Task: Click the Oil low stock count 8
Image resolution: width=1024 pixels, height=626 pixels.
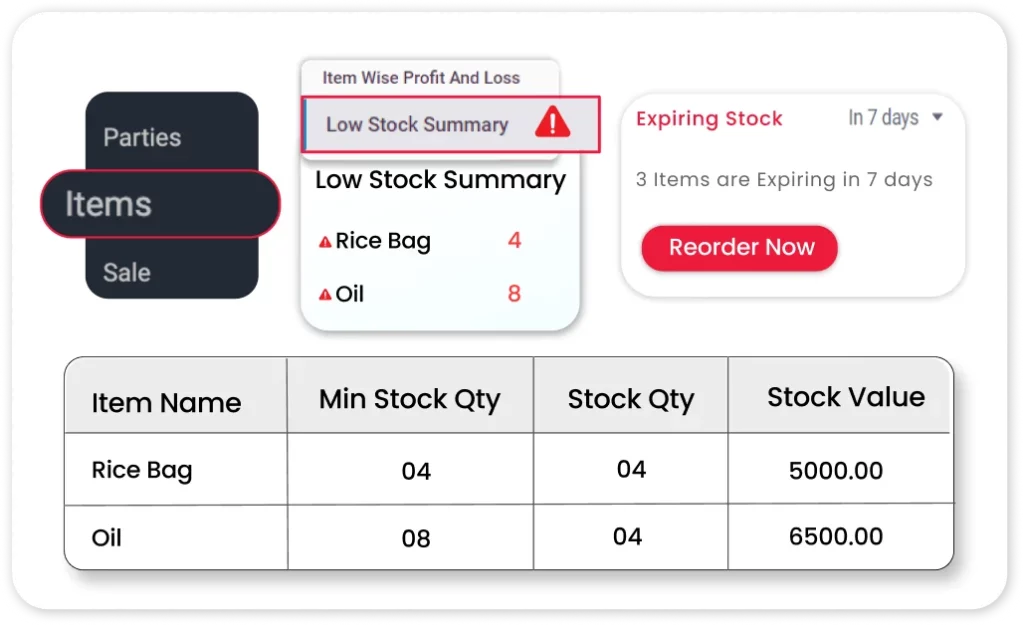Action: click(514, 294)
